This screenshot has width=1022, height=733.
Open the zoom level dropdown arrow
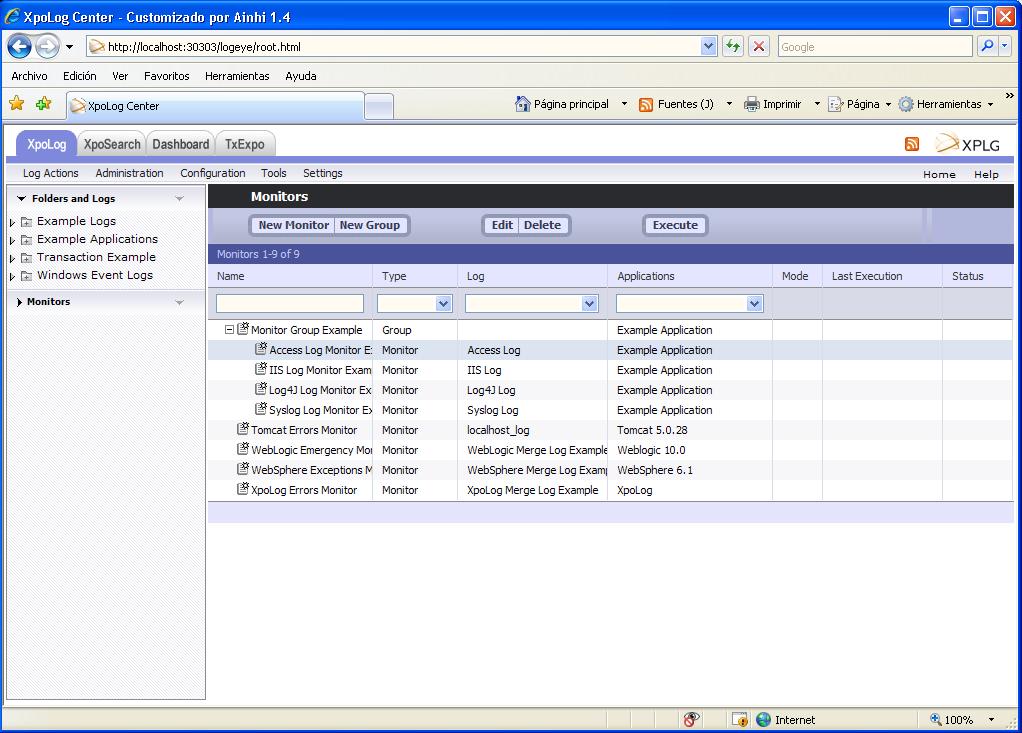coord(991,719)
